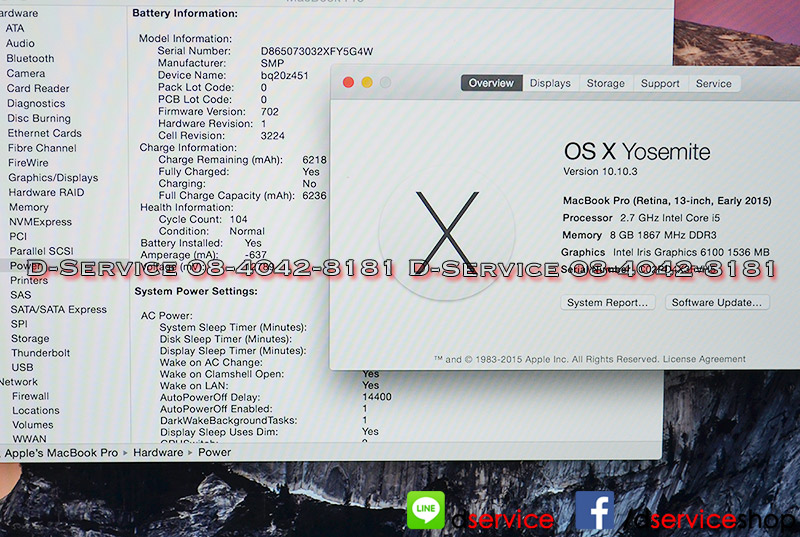
Task: Select ATA in the hardware sidebar
Action: pos(15,28)
